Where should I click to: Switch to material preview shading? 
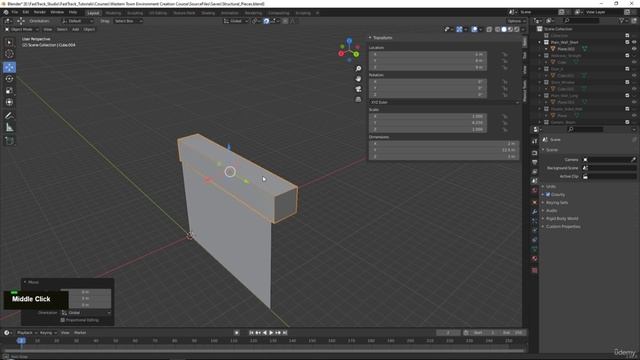click(x=510, y=29)
